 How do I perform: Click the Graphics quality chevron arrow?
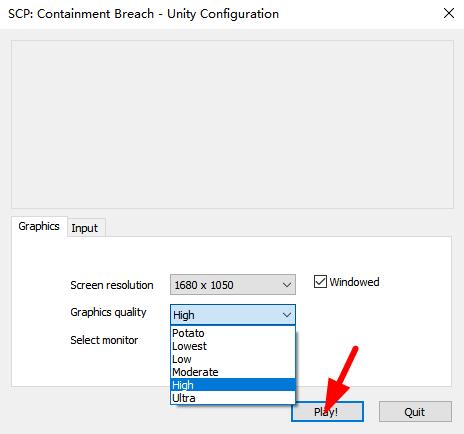[x=287, y=315]
